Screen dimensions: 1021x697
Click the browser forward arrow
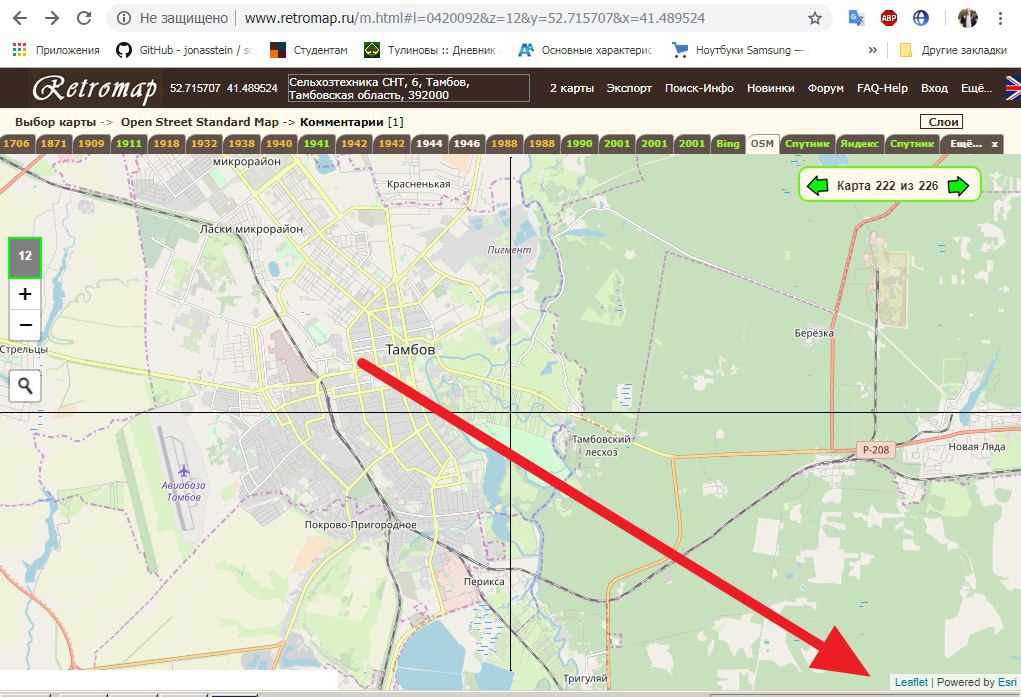52,18
